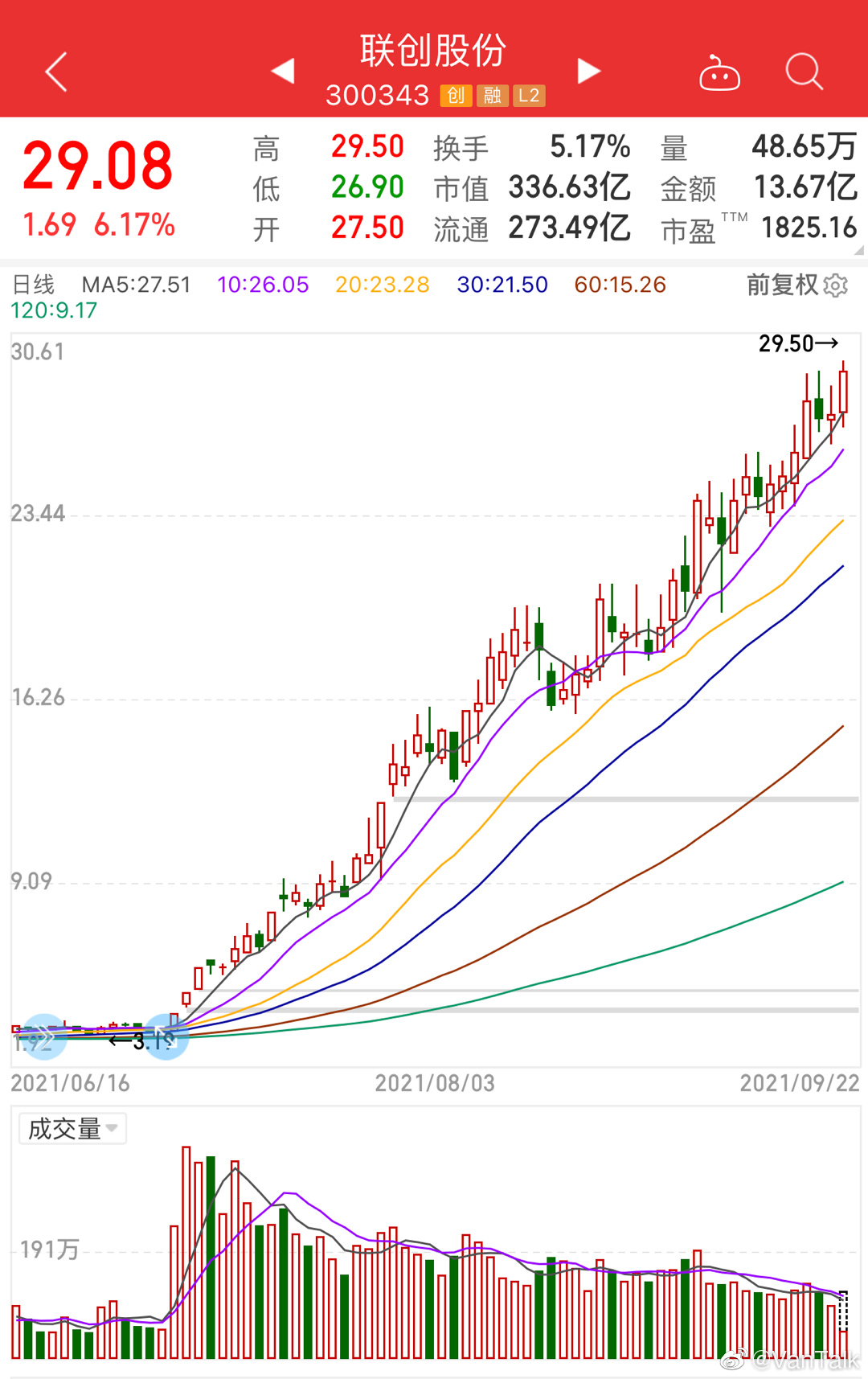The width and height of the screenshot is (868, 1379).
Task: Tap the 融 margin badge
Action: 493,96
